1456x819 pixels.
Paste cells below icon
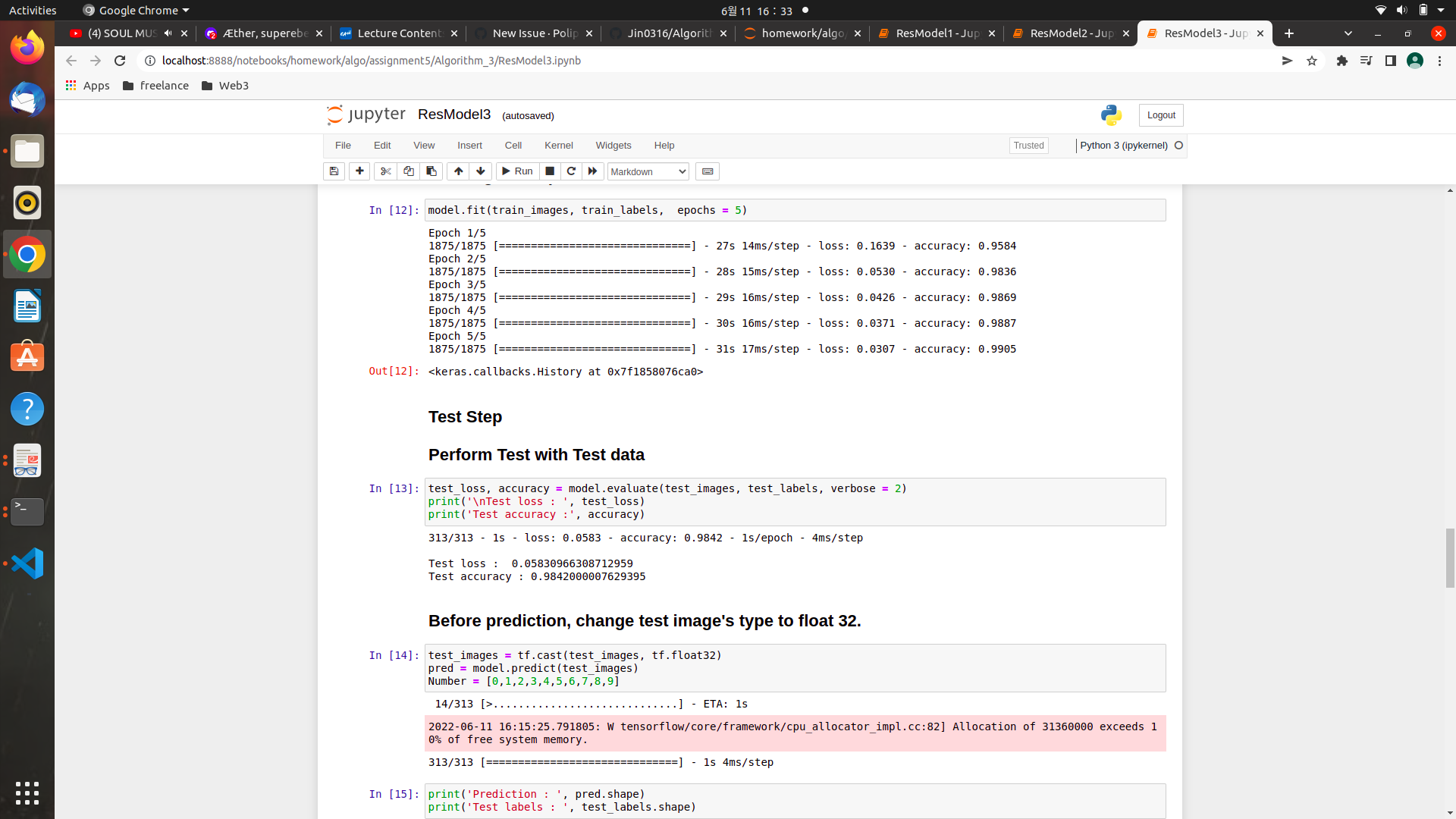pyautogui.click(x=431, y=171)
